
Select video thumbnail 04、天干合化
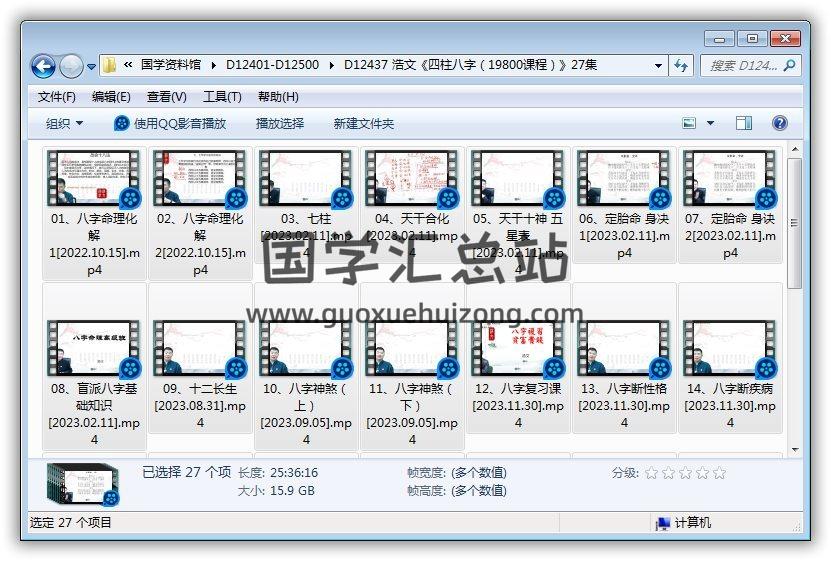coord(412,179)
